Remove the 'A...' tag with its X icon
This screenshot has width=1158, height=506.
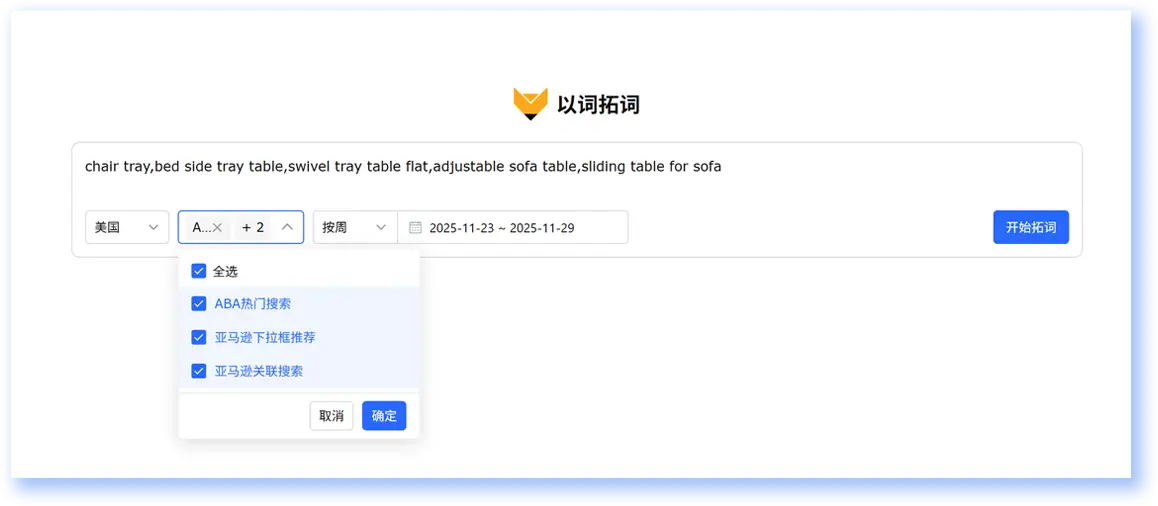pos(217,228)
